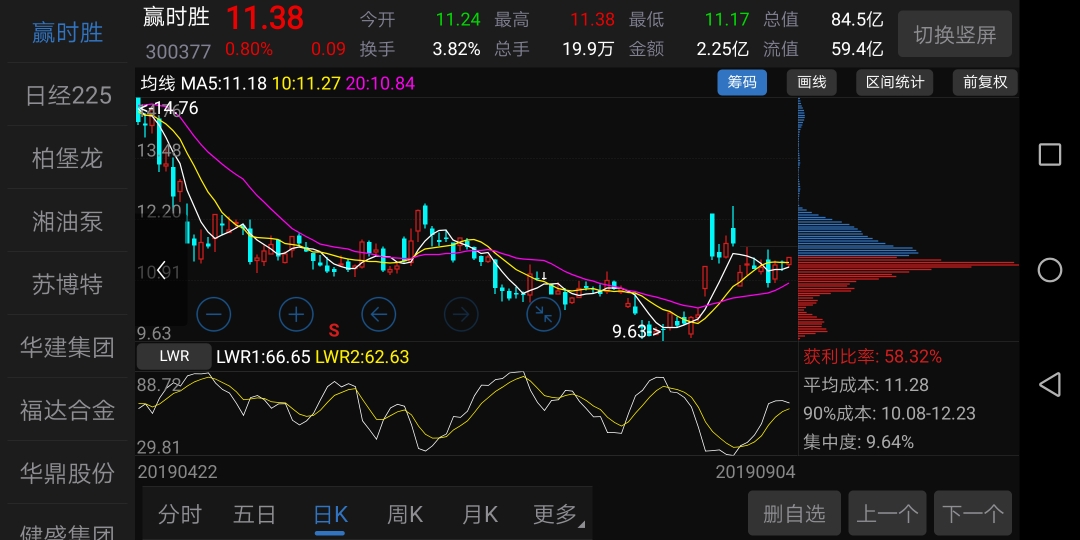The image size is (1080, 540).
Task: Go to previous stock 上一个
Action: click(x=886, y=513)
